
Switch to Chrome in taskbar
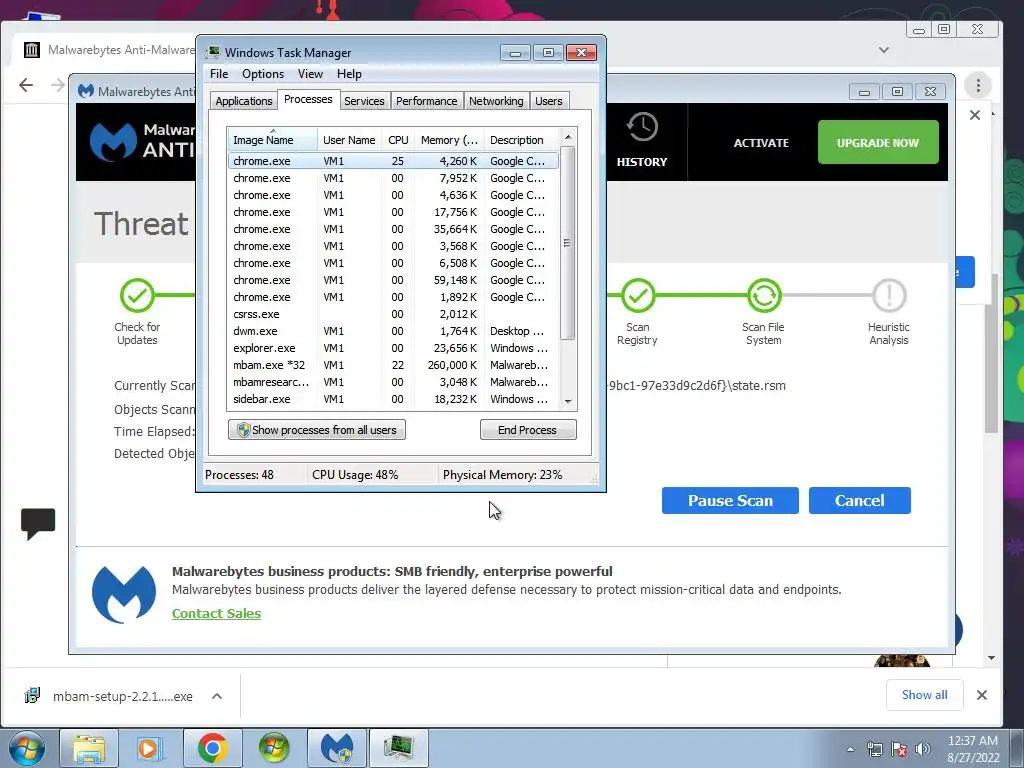point(212,748)
